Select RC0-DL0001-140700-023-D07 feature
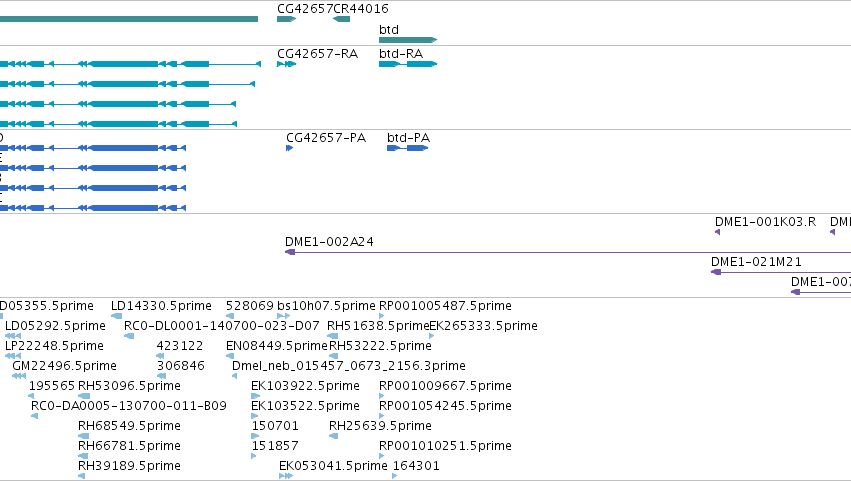This screenshot has width=851, height=481. (129, 336)
